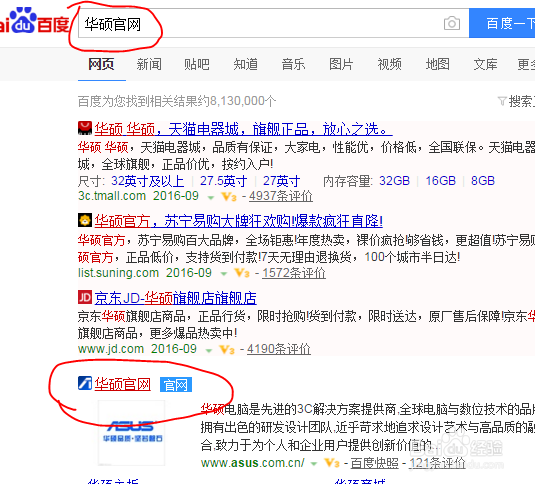Choose size 27.5英寸
This screenshot has height=484, width=535.
click(x=223, y=181)
